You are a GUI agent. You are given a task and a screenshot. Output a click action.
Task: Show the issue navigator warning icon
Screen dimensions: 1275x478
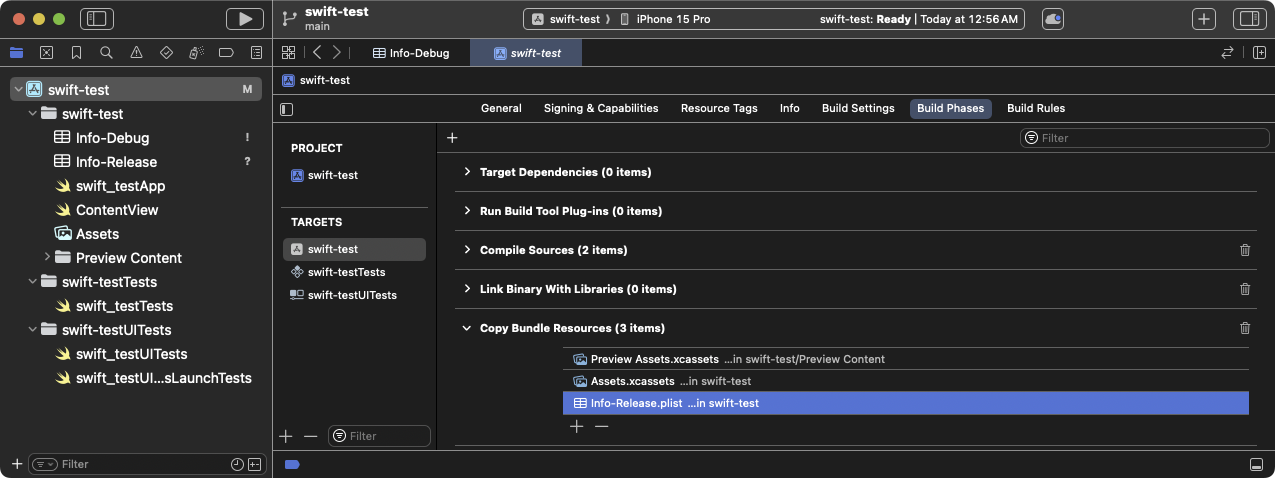click(136, 53)
